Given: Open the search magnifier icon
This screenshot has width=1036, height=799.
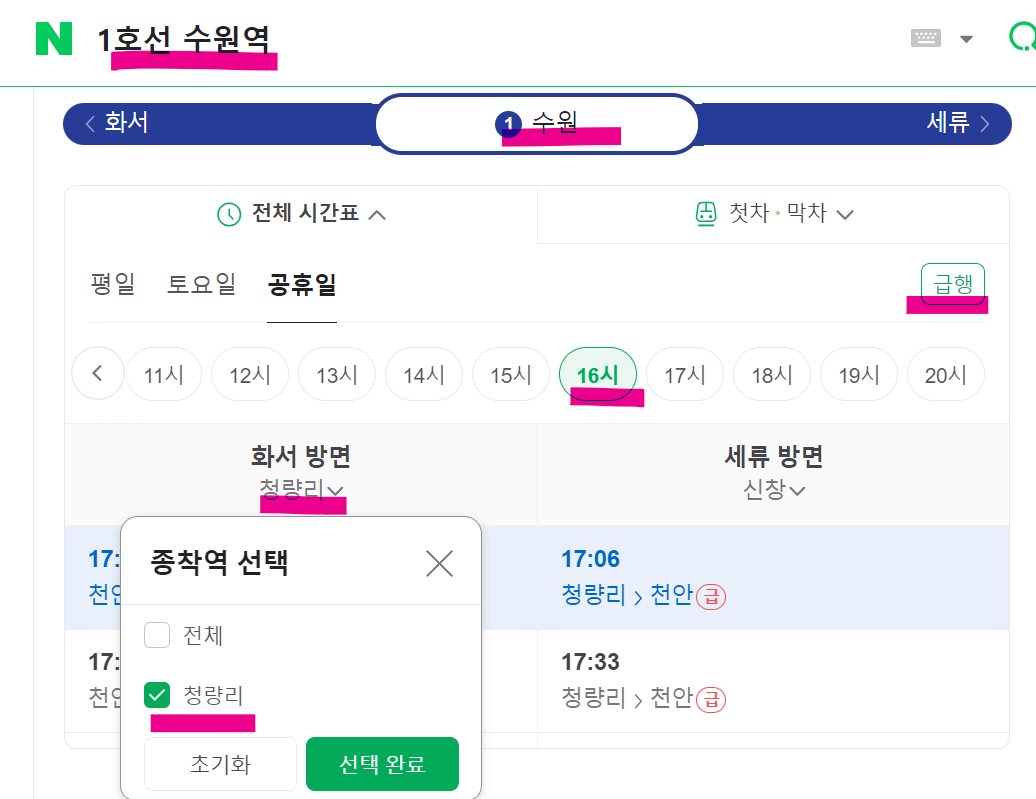Looking at the screenshot, I should click(1024, 36).
